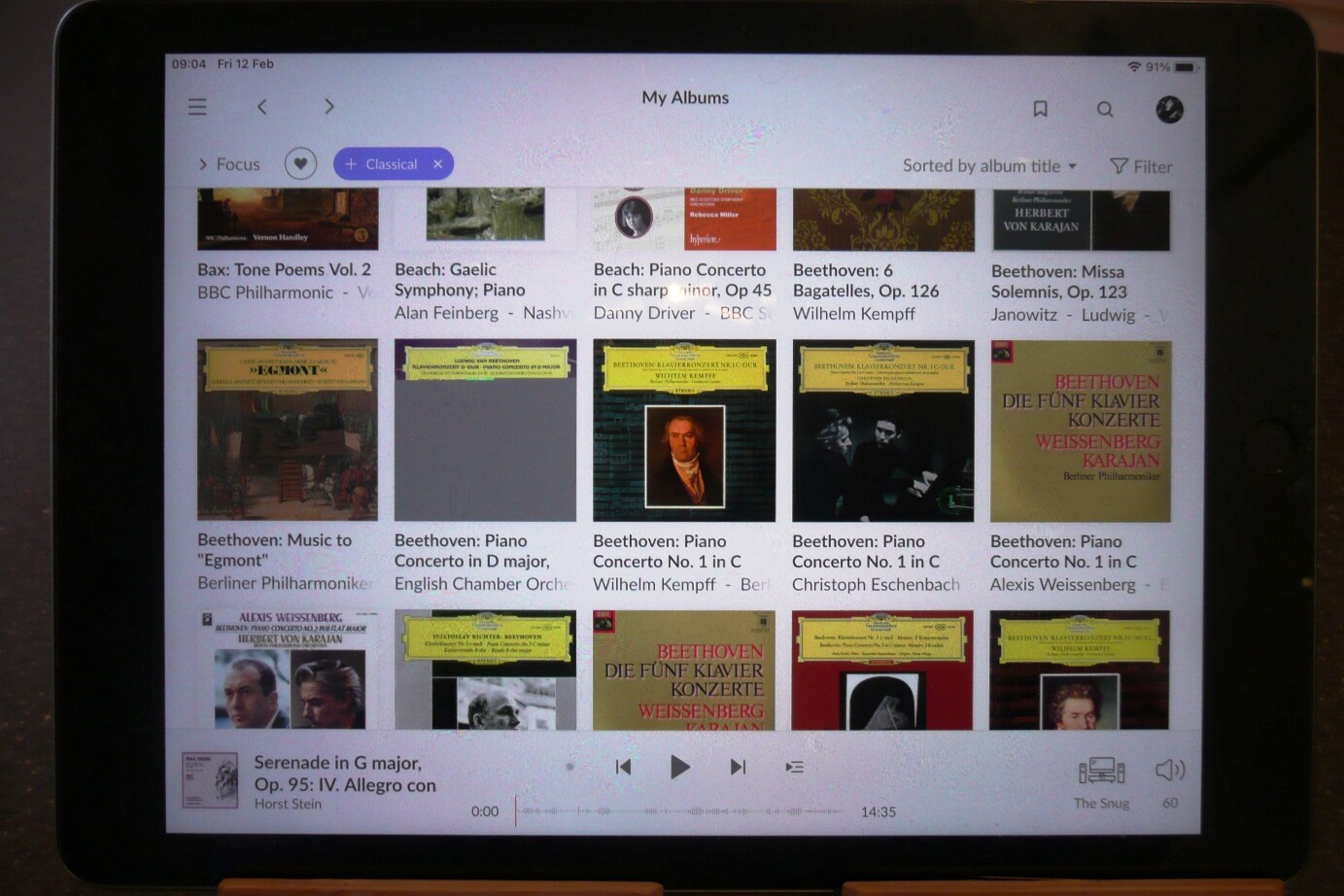Open the hamburger navigation menu
The image size is (1344, 896).
click(197, 107)
